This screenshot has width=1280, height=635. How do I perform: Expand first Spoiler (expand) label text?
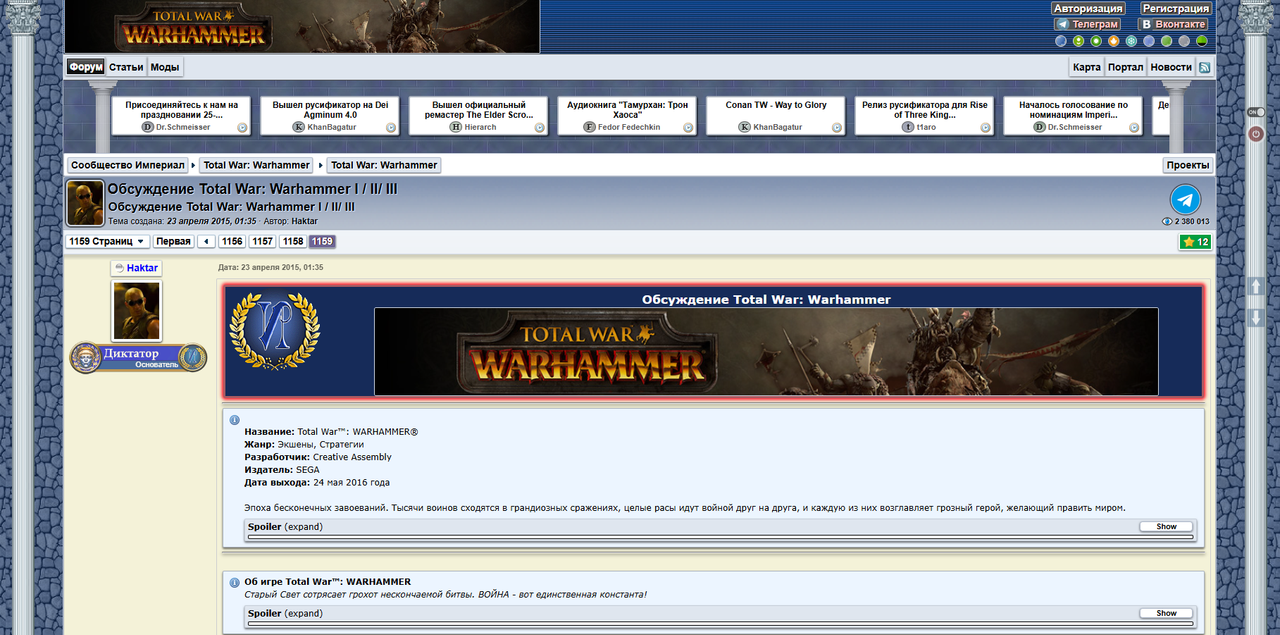tap(285, 527)
